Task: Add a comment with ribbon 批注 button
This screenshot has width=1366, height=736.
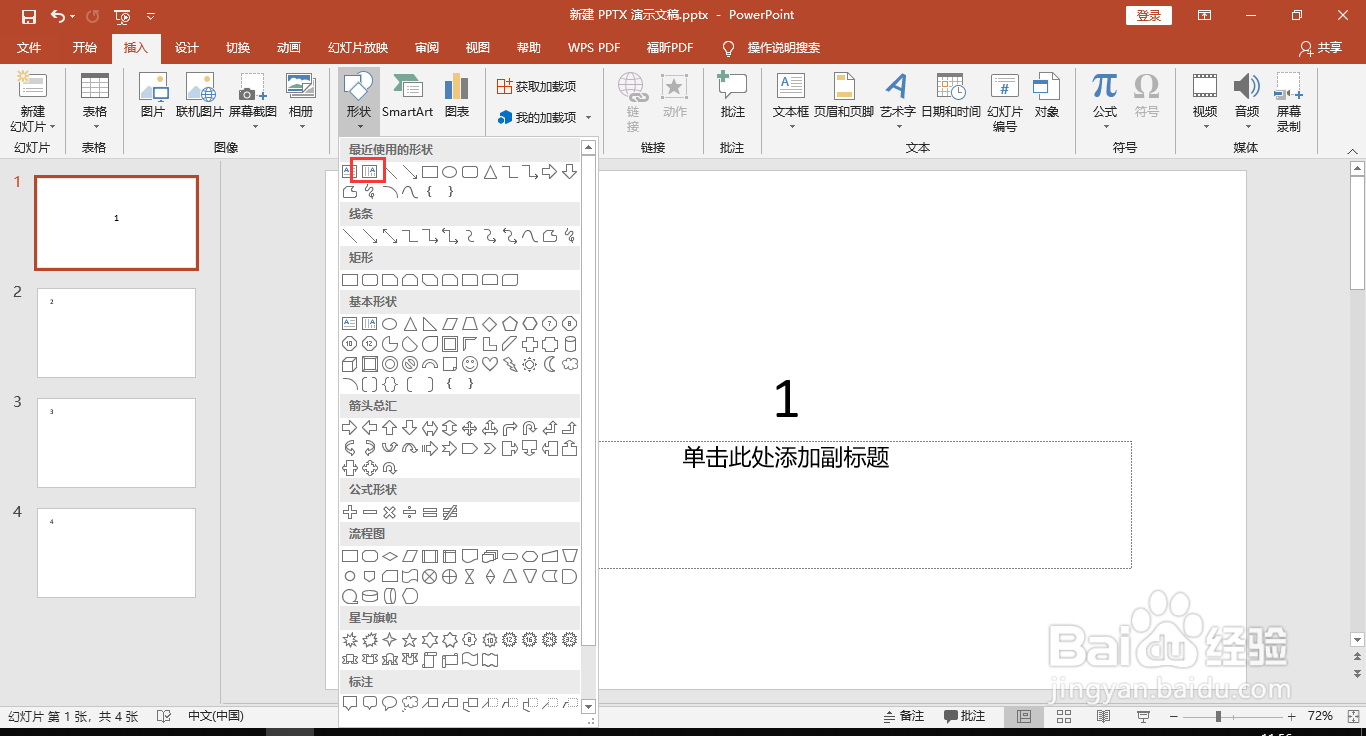Action: point(733,97)
